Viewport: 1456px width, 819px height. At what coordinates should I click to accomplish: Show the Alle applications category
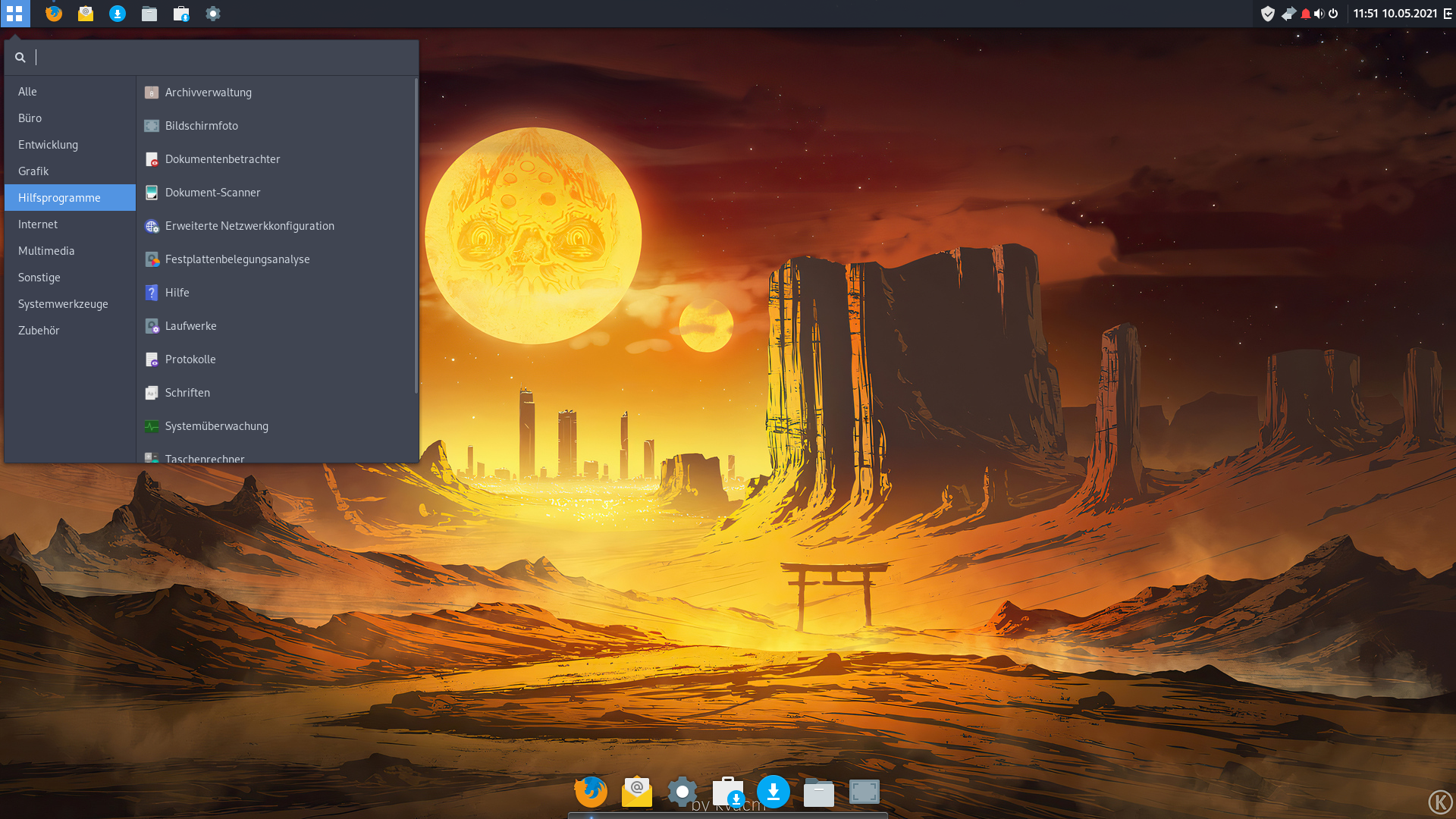coord(27,92)
